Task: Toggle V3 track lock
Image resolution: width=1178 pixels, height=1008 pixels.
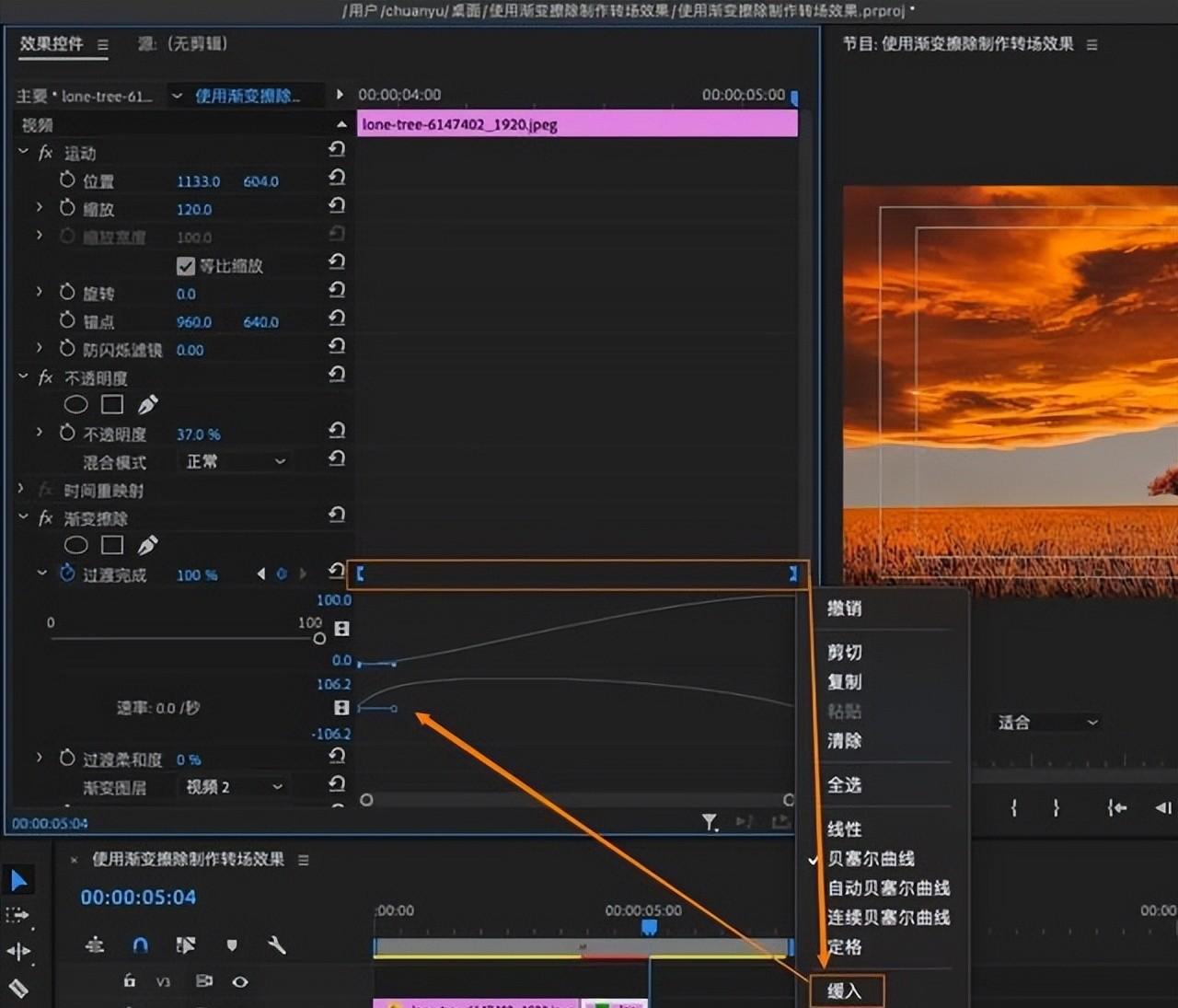Action: (130, 981)
